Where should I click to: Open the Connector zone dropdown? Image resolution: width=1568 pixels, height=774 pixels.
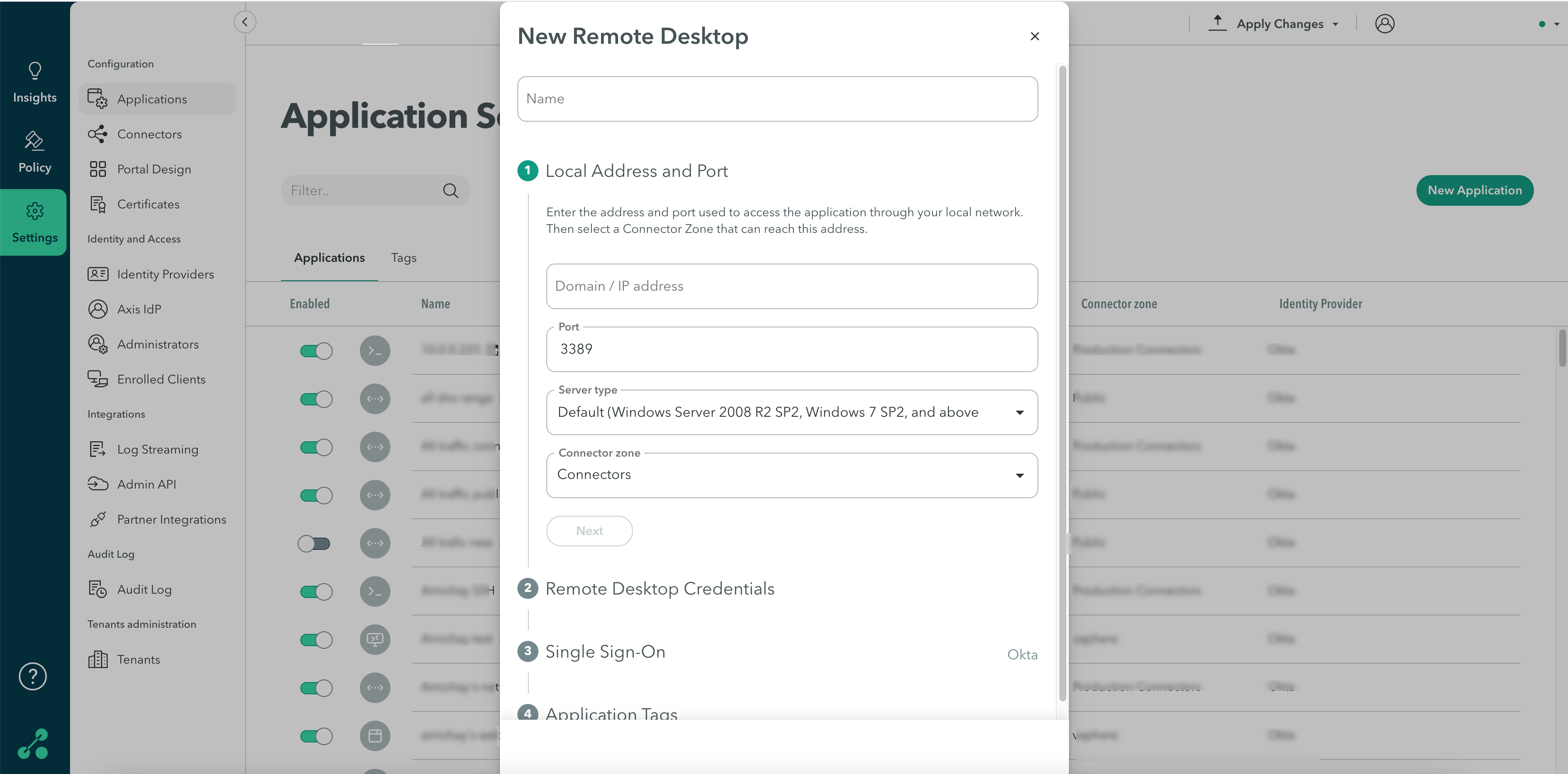click(1020, 475)
